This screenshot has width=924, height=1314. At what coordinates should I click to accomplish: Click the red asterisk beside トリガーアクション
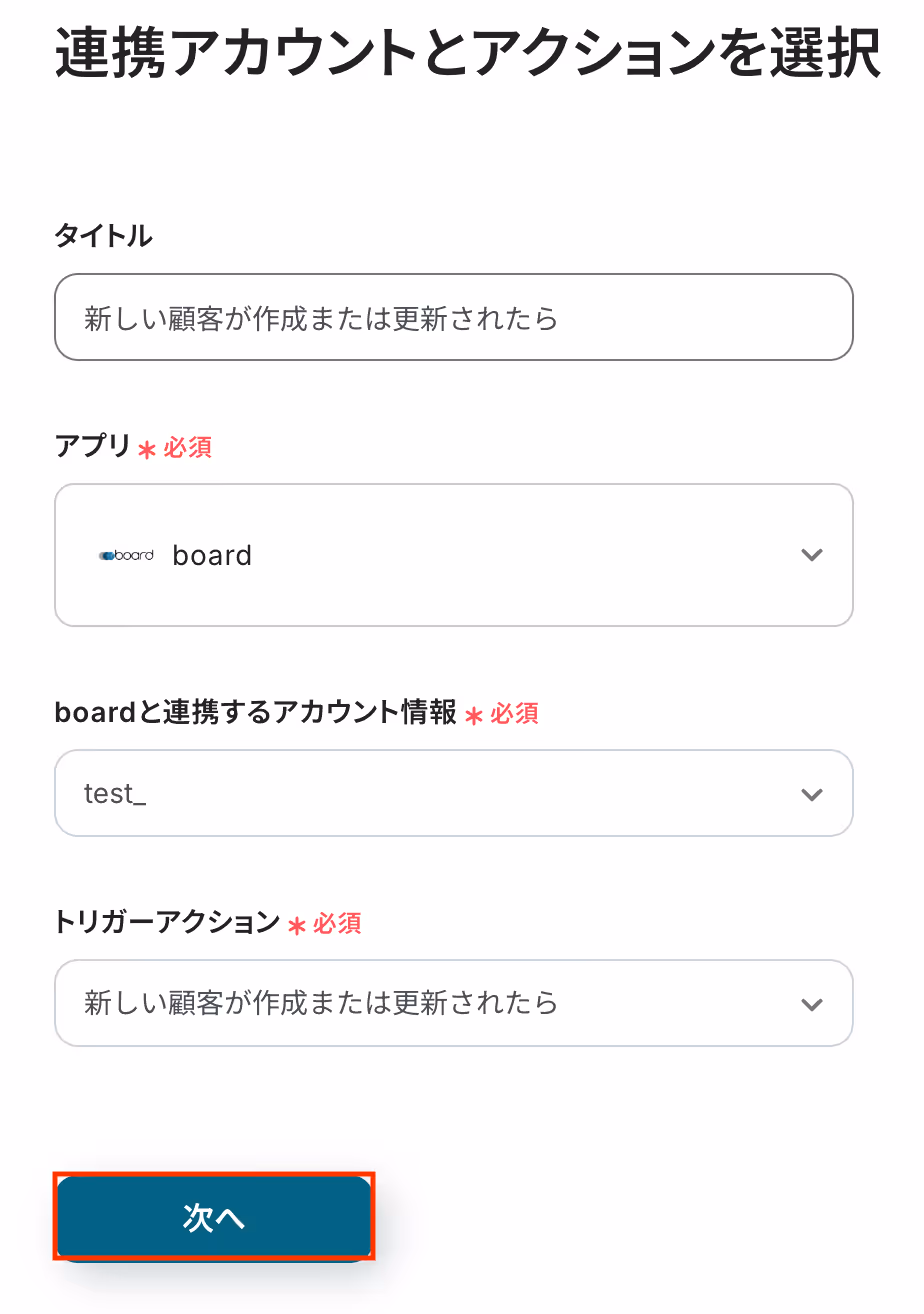click(x=296, y=926)
